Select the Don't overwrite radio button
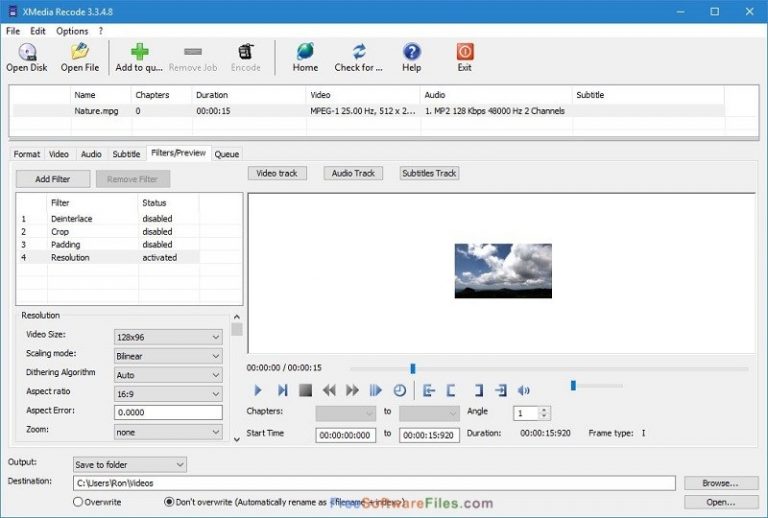Screen dimensions: 768x518 pos(169,502)
